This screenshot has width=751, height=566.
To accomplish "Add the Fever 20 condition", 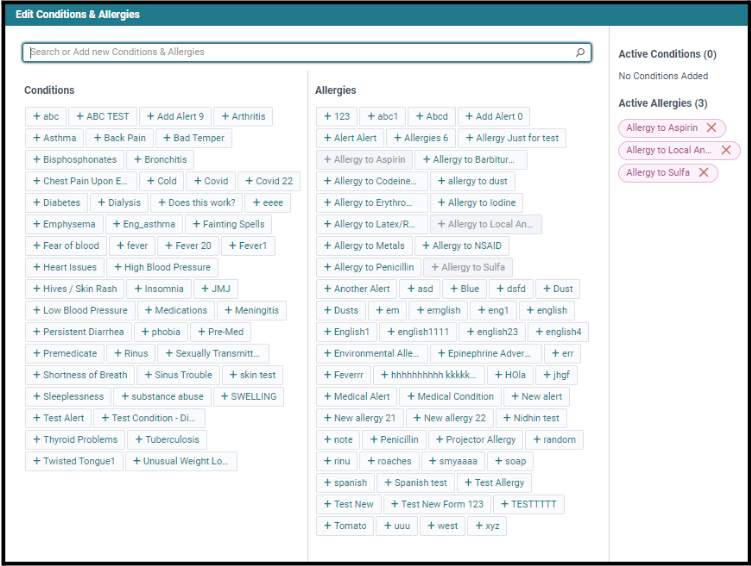I will click(x=188, y=246).
